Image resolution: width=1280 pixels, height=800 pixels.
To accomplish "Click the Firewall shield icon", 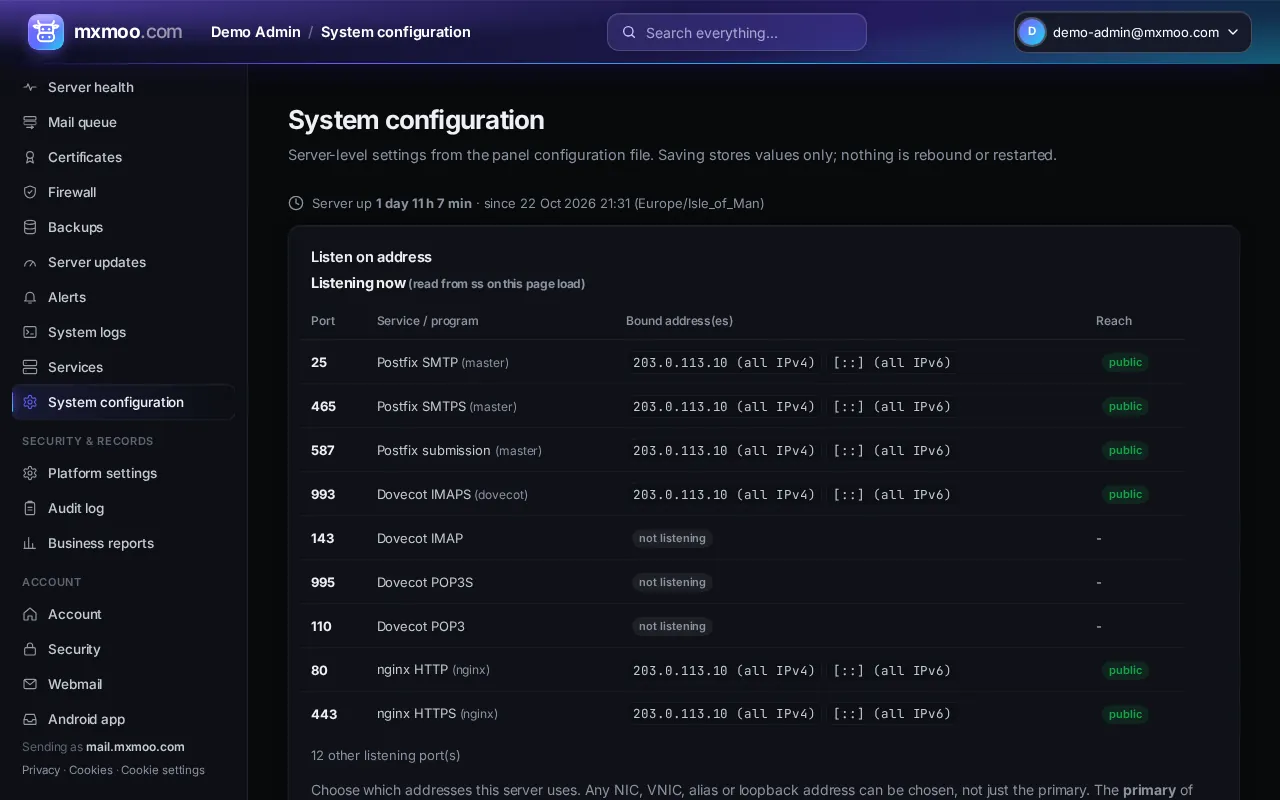I will point(30,192).
